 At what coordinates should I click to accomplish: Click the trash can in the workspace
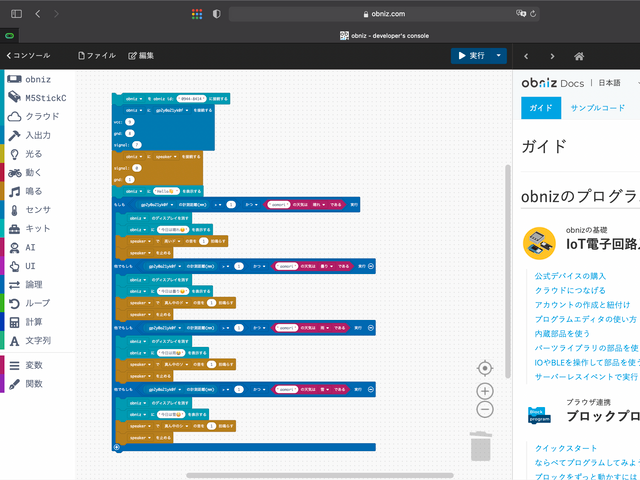point(481,445)
